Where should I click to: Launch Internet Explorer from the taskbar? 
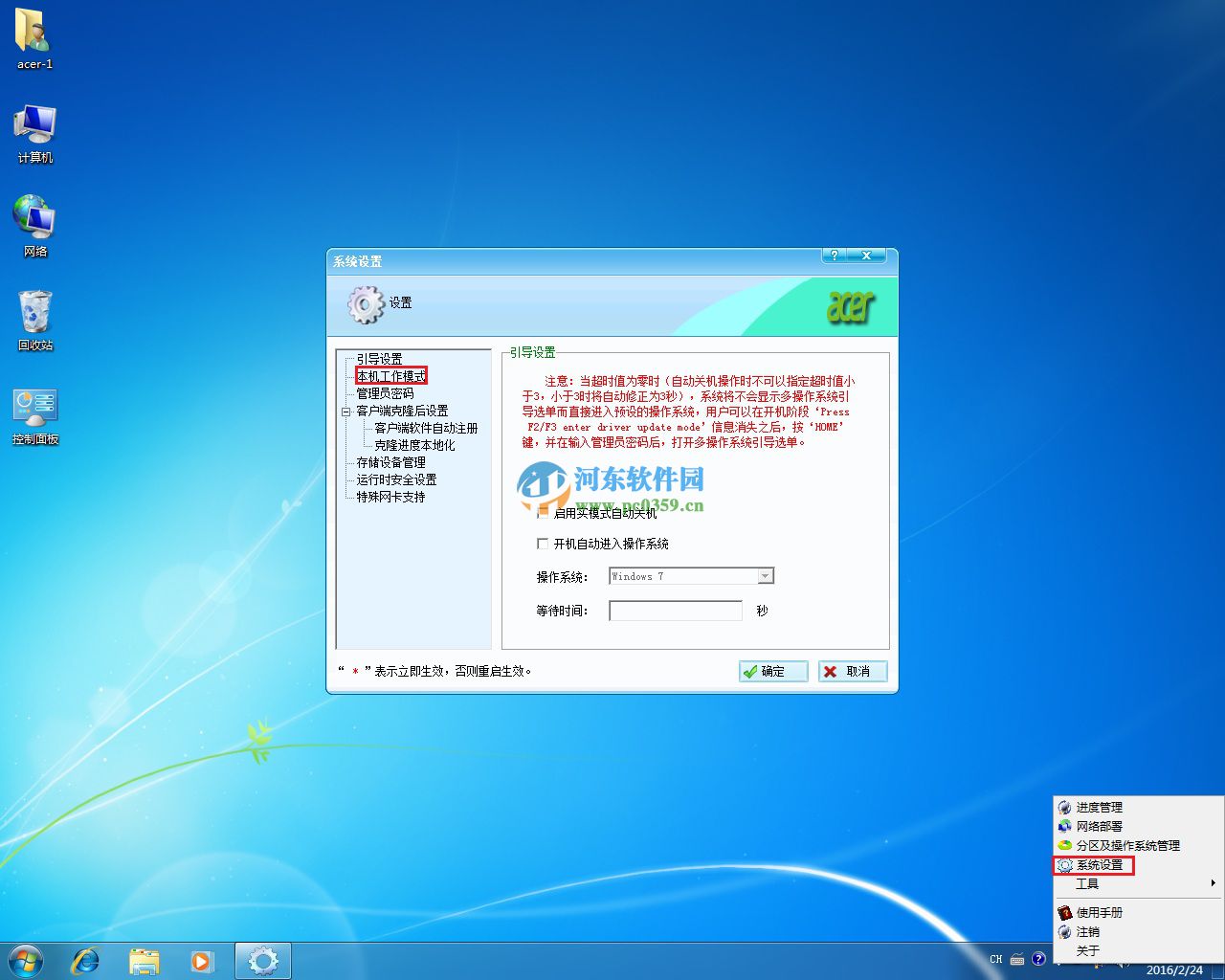tap(85, 961)
